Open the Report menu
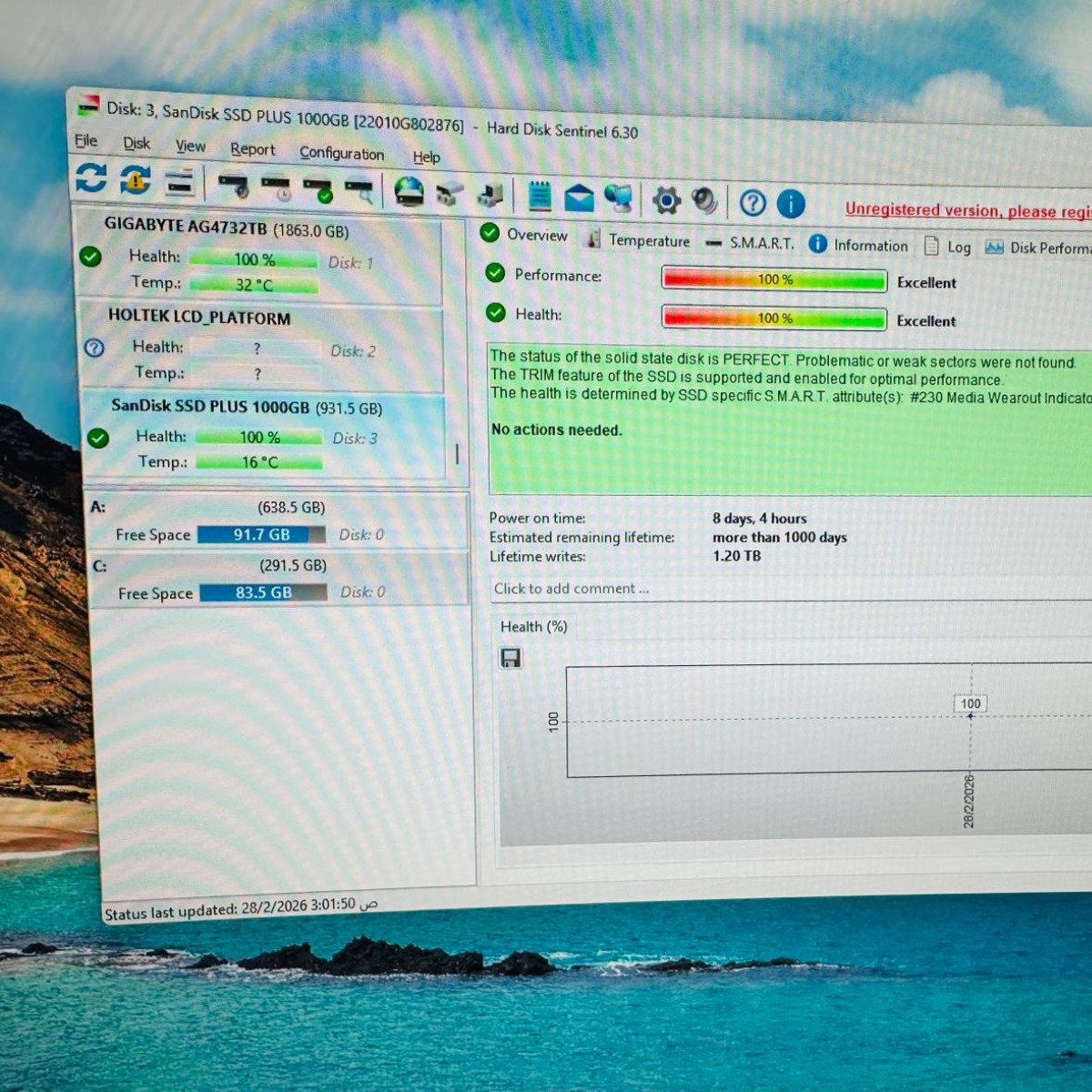The width and height of the screenshot is (1092, 1092). [252, 149]
